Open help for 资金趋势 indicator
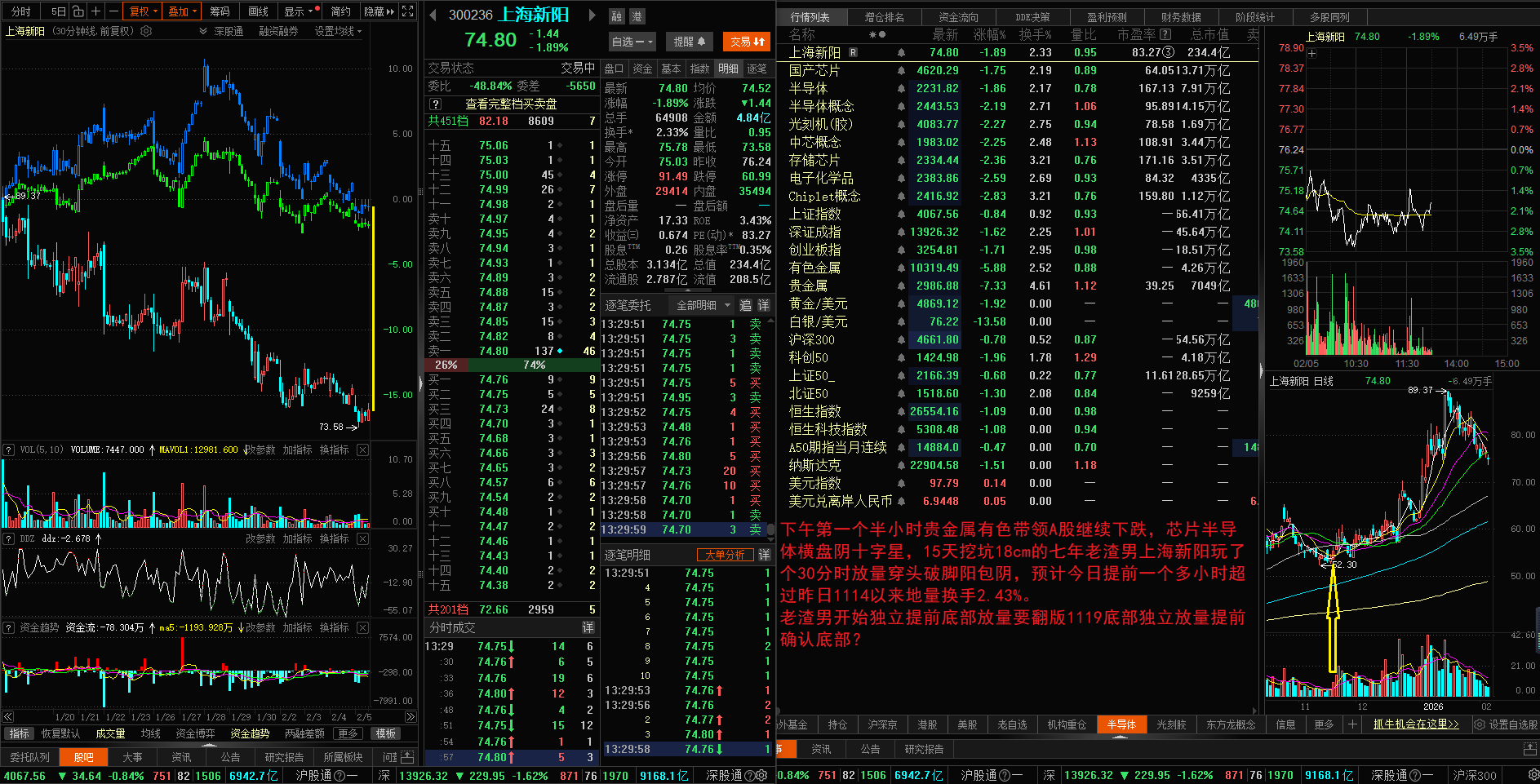Screen dimensions: 1540x784 (x=9, y=627)
